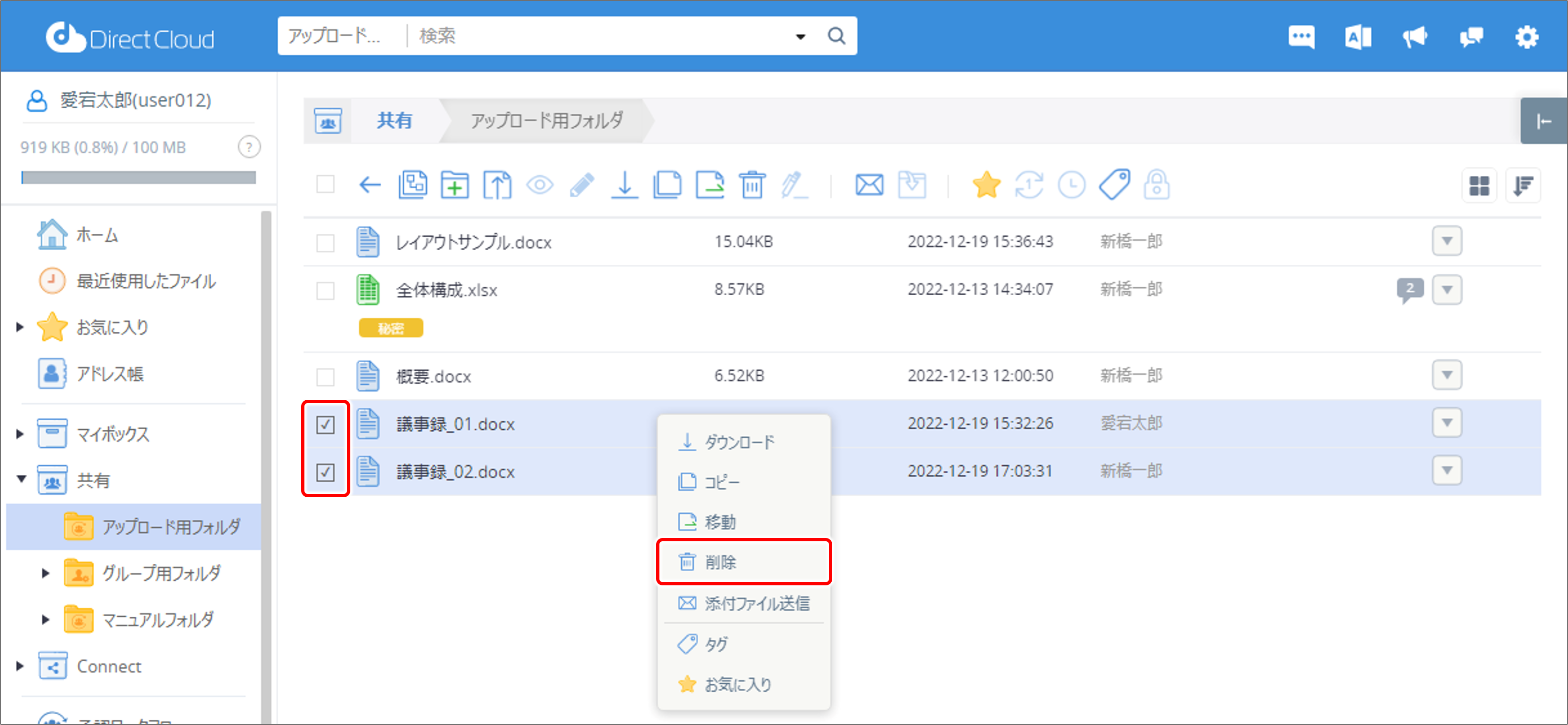This screenshot has height=725, width=1568.
Task: Open settings with the gear icon
Action: [x=1527, y=37]
